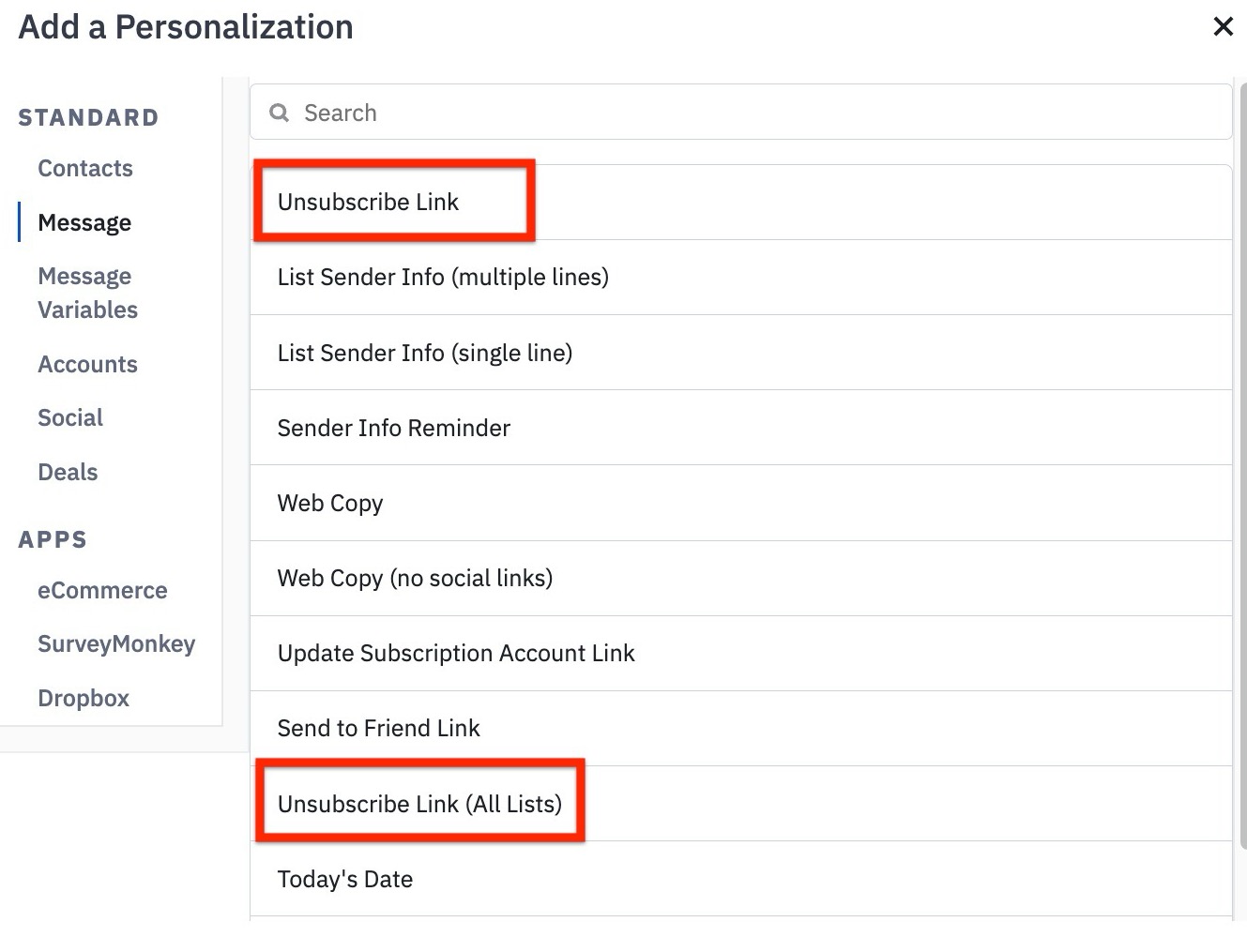Screen dimensions: 1247x952
Task: Select the Contacts category
Action: point(85,168)
